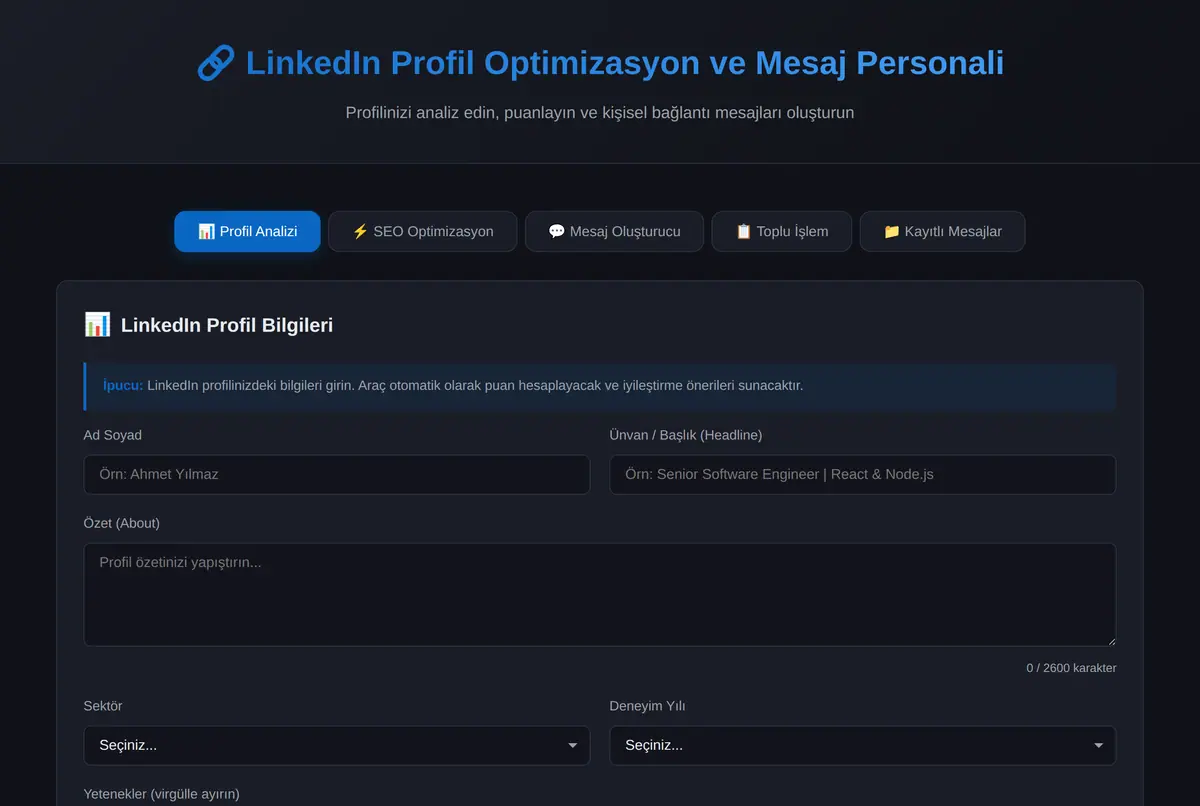The width and height of the screenshot is (1200, 806).
Task: Click the chain link icon in title
Action: [215, 63]
